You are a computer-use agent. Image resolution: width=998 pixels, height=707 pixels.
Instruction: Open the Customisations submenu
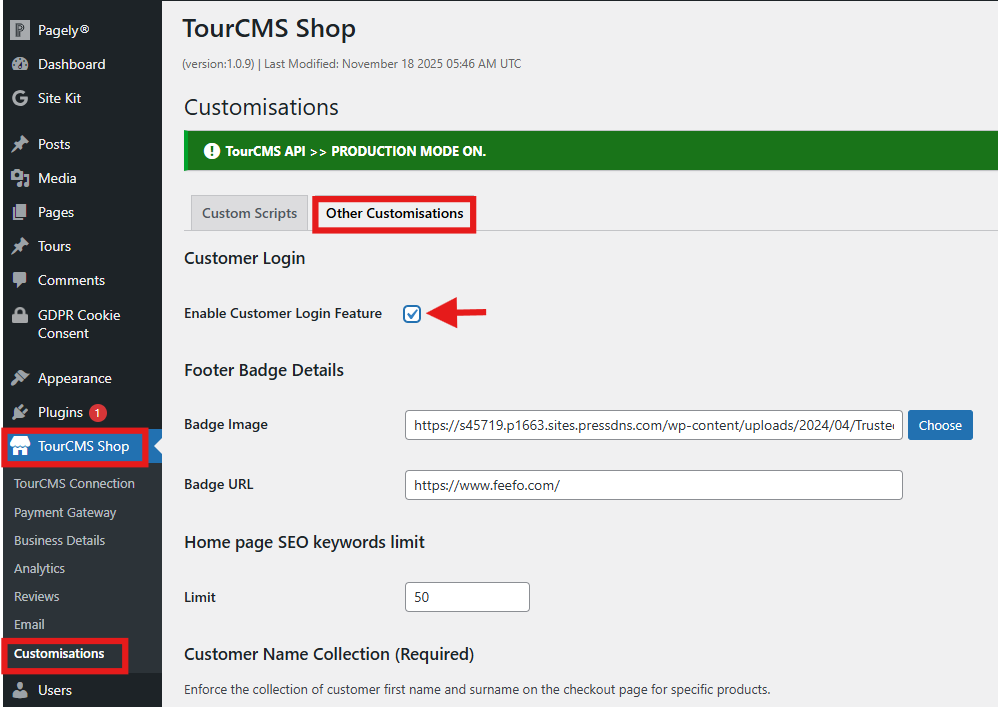(x=59, y=654)
